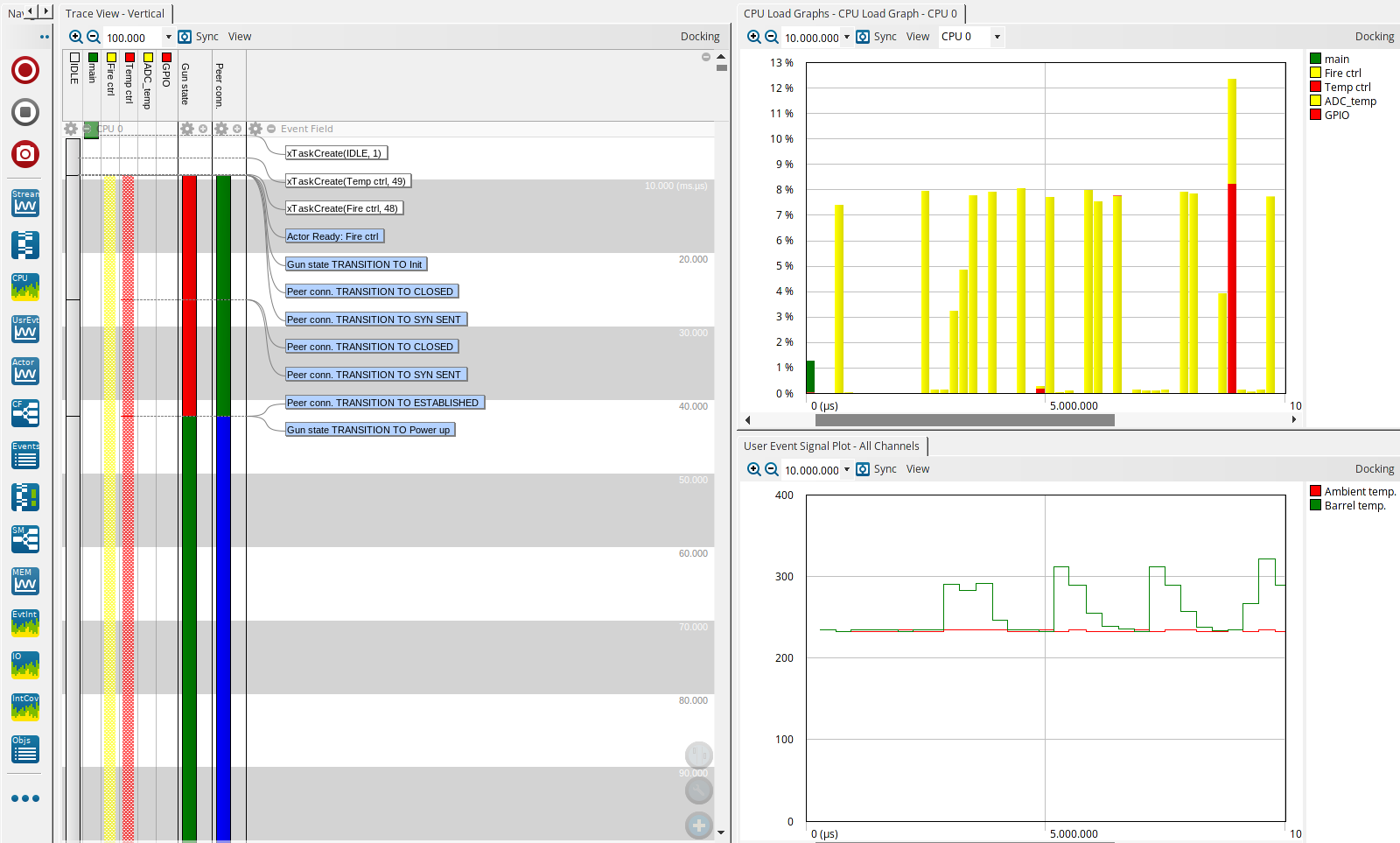Screen dimensions: 1400x843
Task: Open the 100.000 zoom level dropdown
Action: [x=167, y=37]
